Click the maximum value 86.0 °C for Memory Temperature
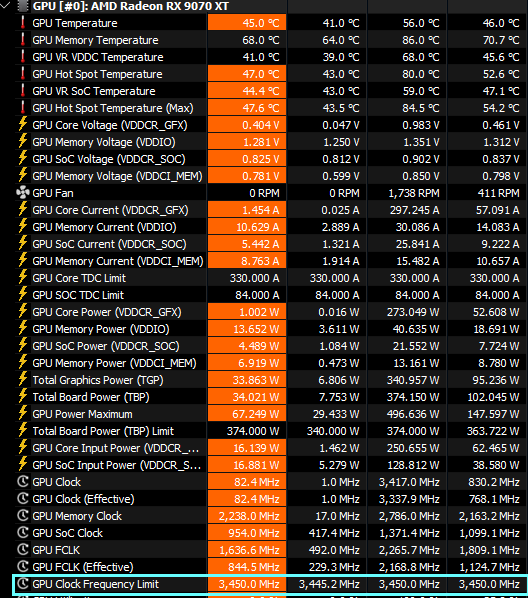This screenshot has width=528, height=598. click(x=421, y=40)
